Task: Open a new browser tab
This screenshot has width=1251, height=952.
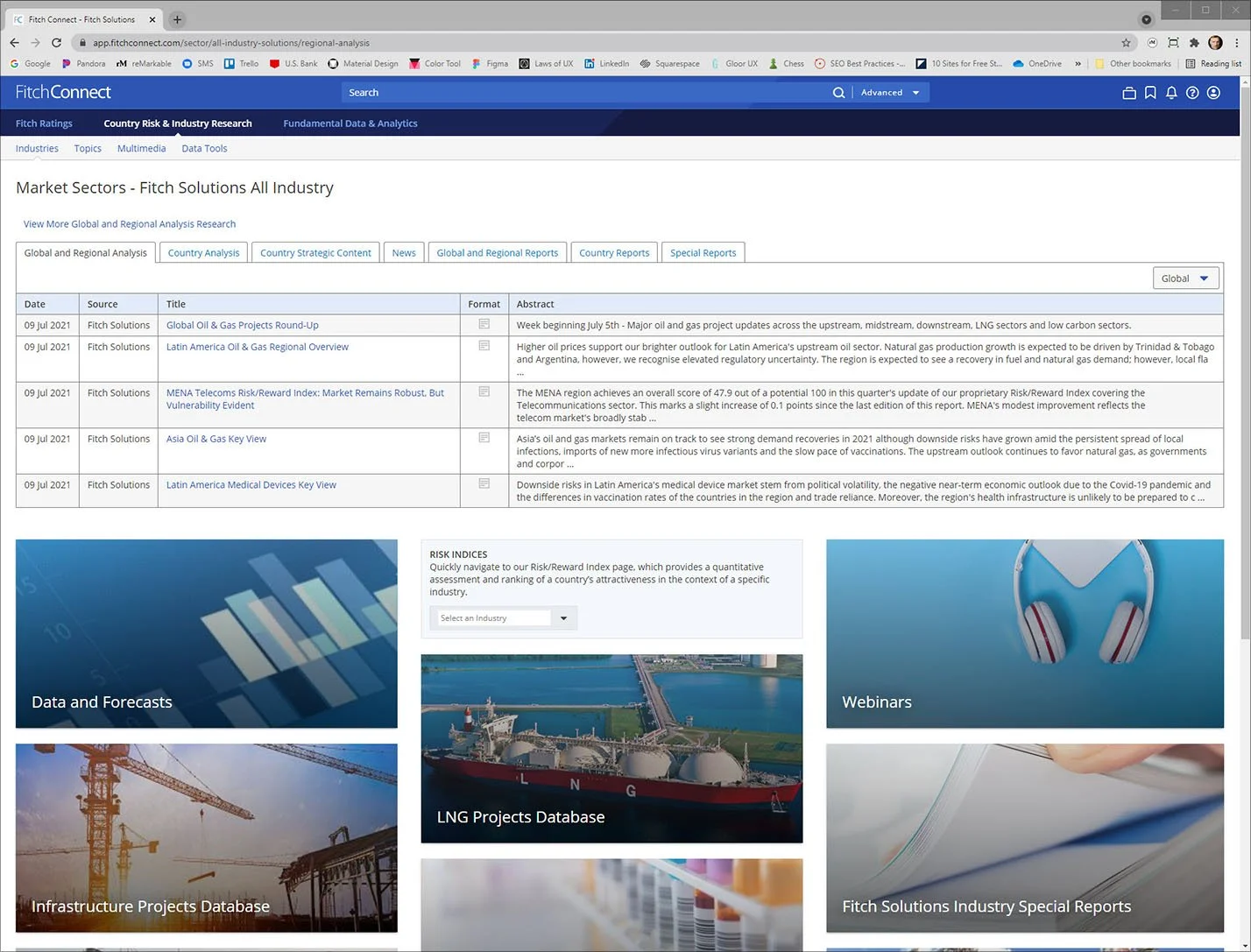Action: tap(177, 19)
